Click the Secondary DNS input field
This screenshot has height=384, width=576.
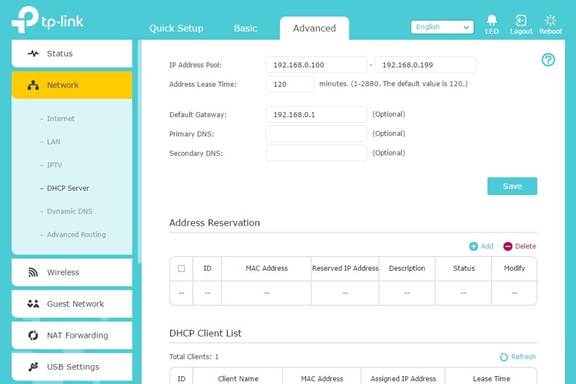tap(316, 153)
